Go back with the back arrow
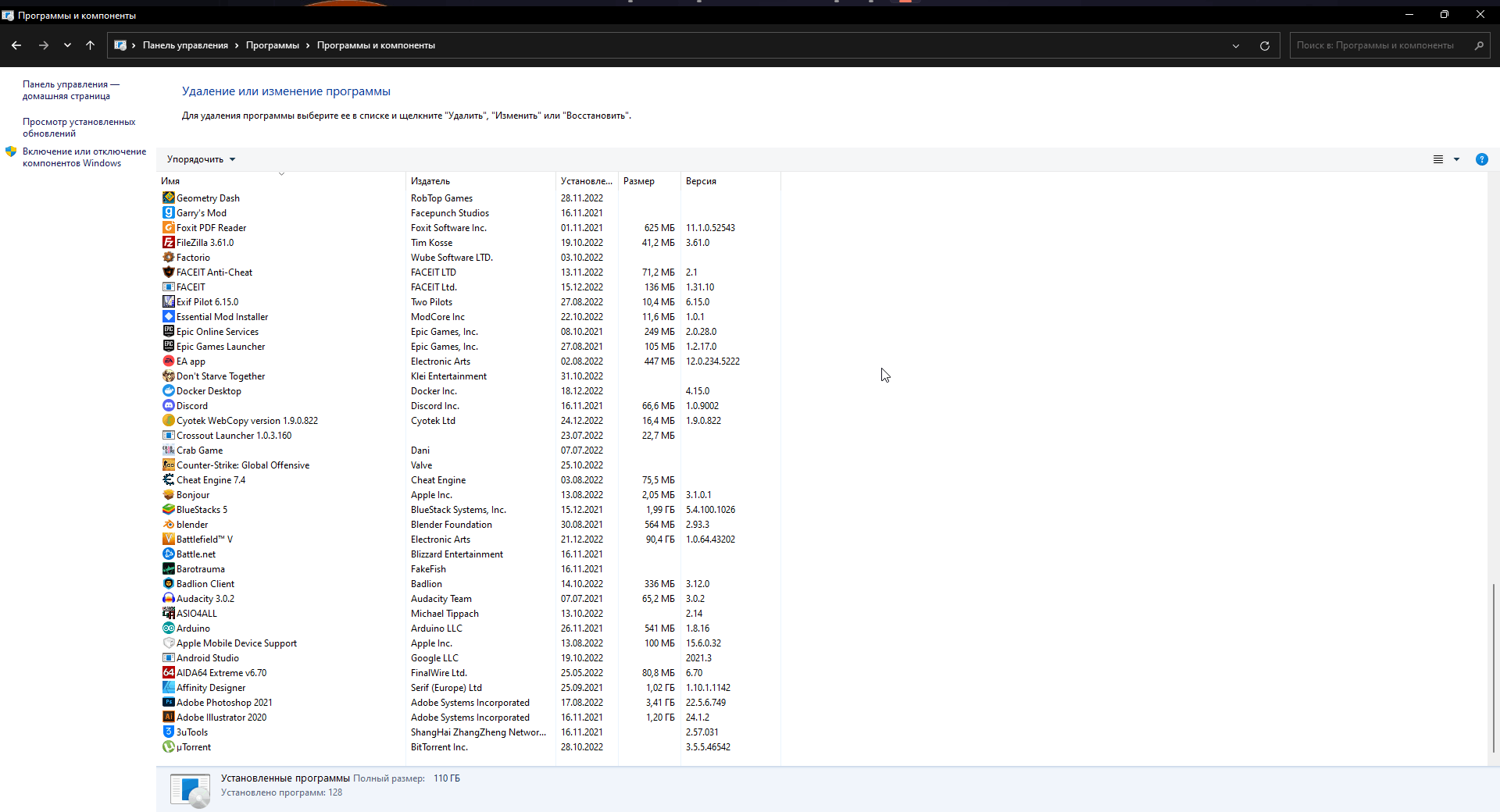The width and height of the screenshot is (1500, 812). pyautogui.click(x=16, y=45)
